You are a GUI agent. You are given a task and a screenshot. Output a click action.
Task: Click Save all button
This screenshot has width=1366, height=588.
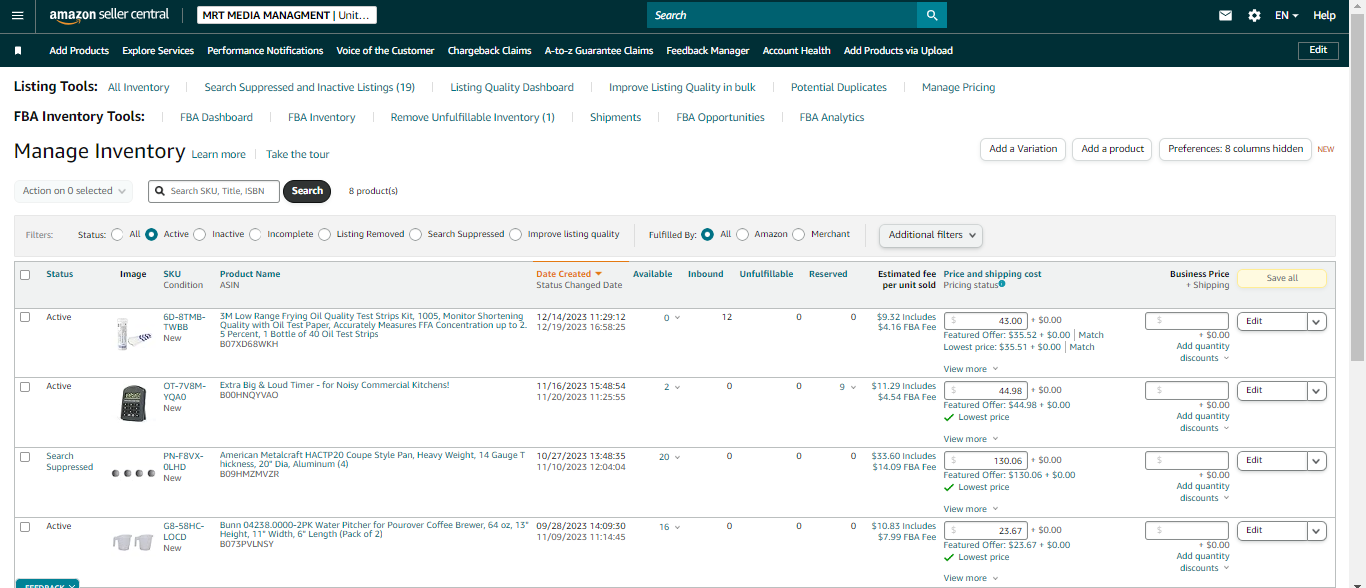pos(1282,279)
